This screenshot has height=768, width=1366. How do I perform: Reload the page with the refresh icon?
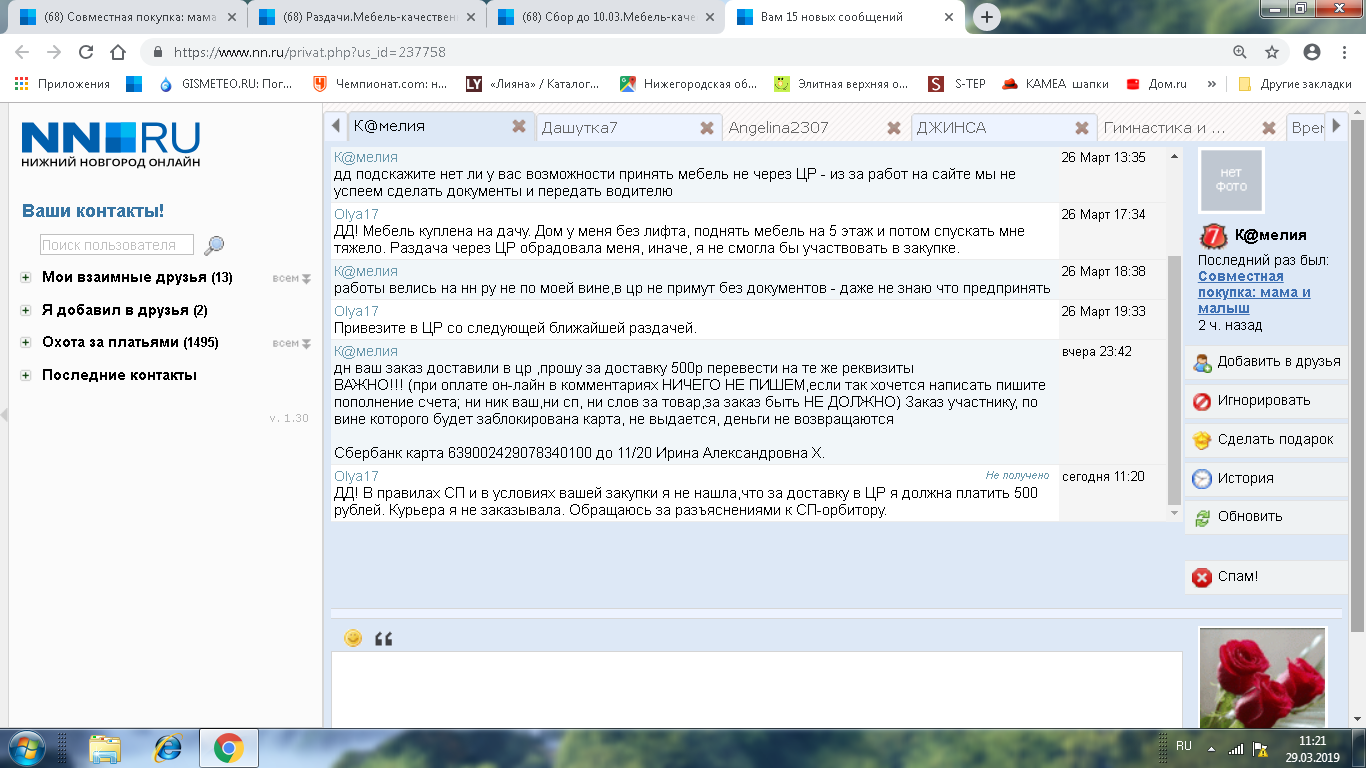point(86,52)
